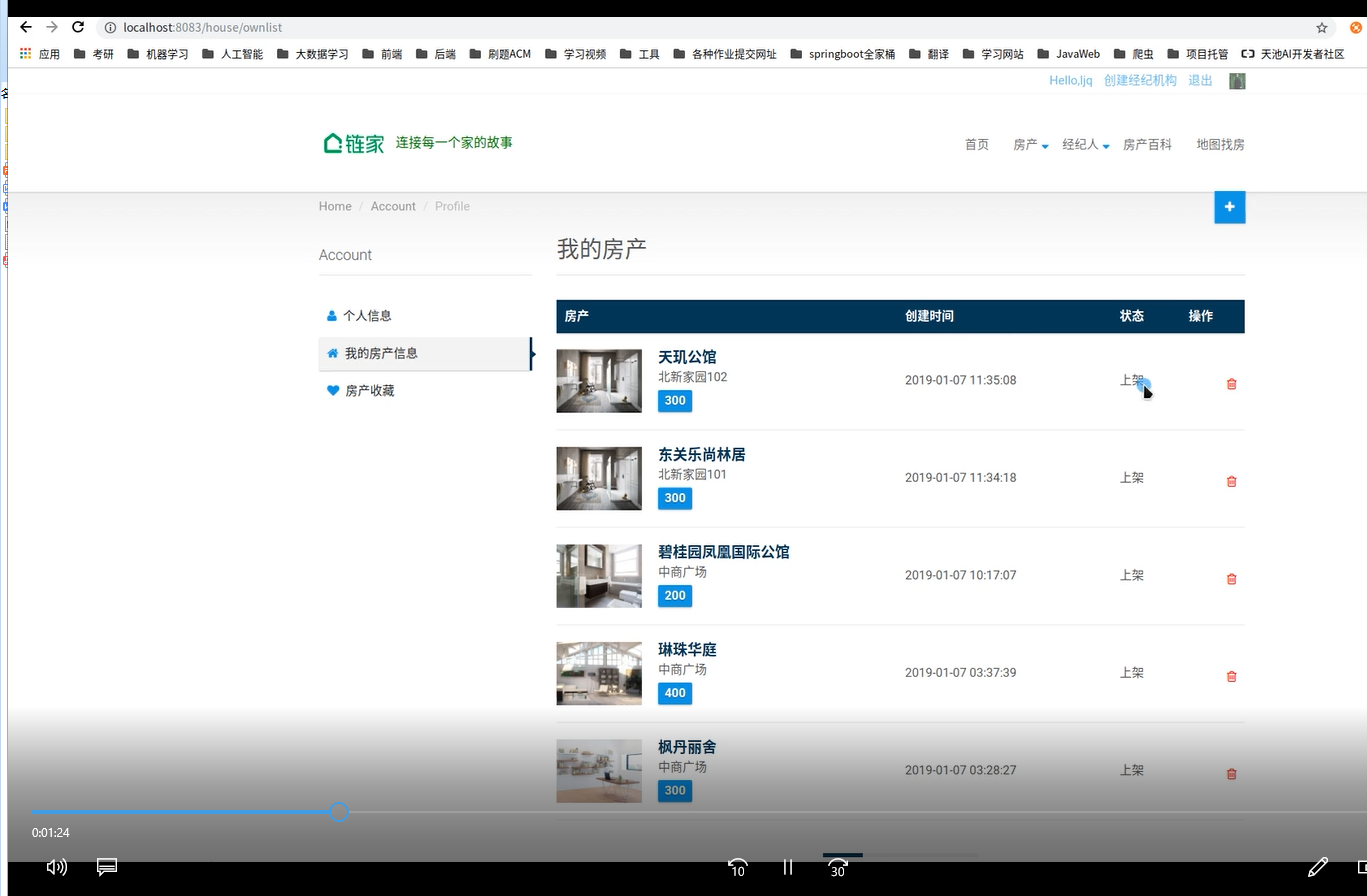Open 地图找房 in the navigation bar

coord(1221,145)
